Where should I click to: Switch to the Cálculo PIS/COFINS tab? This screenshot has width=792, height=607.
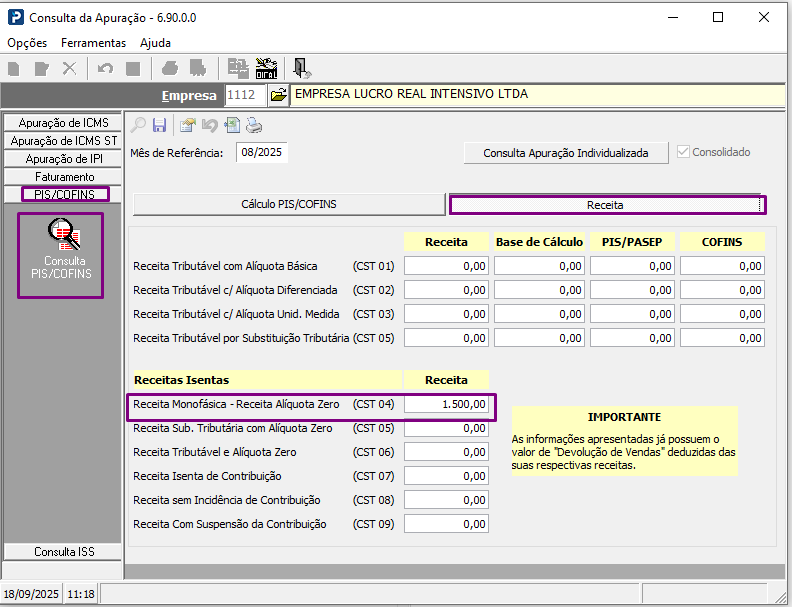point(288,204)
